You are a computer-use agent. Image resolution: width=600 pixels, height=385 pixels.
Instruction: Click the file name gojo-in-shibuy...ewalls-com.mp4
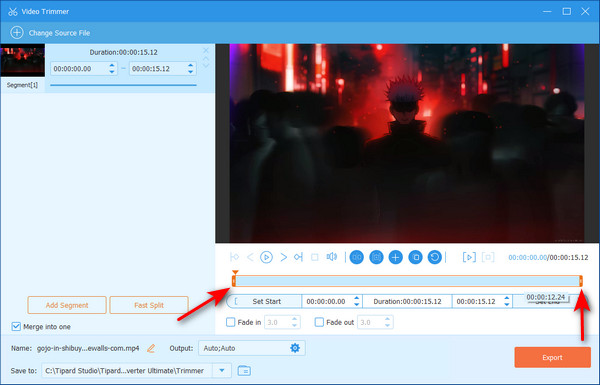tap(88, 348)
